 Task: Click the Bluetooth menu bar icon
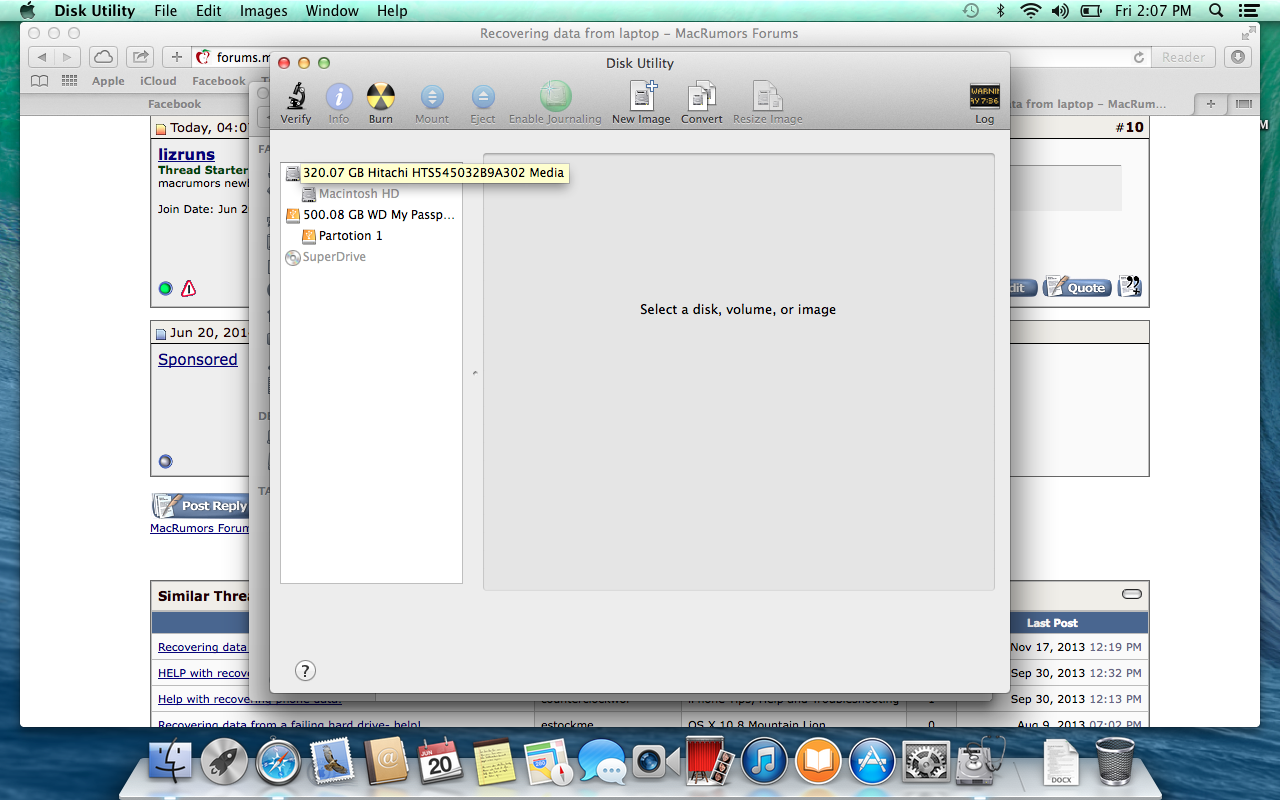(1000, 11)
